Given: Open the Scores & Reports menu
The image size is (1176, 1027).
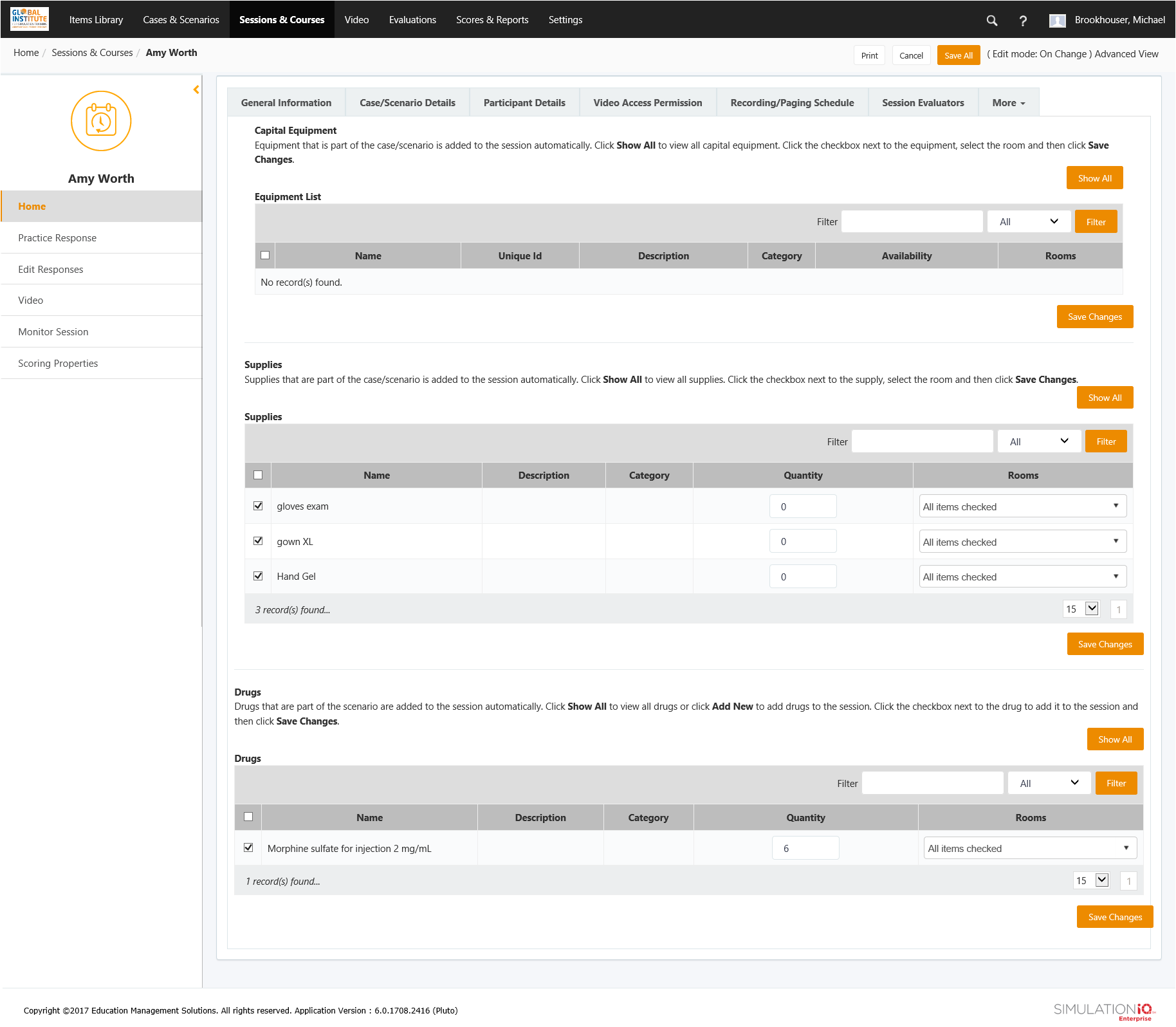Looking at the screenshot, I should (x=492, y=20).
